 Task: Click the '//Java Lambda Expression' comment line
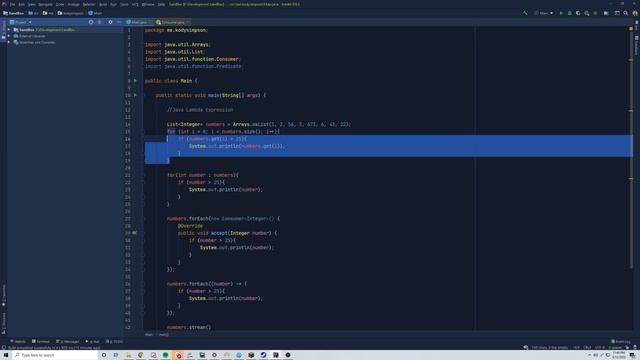(200, 110)
